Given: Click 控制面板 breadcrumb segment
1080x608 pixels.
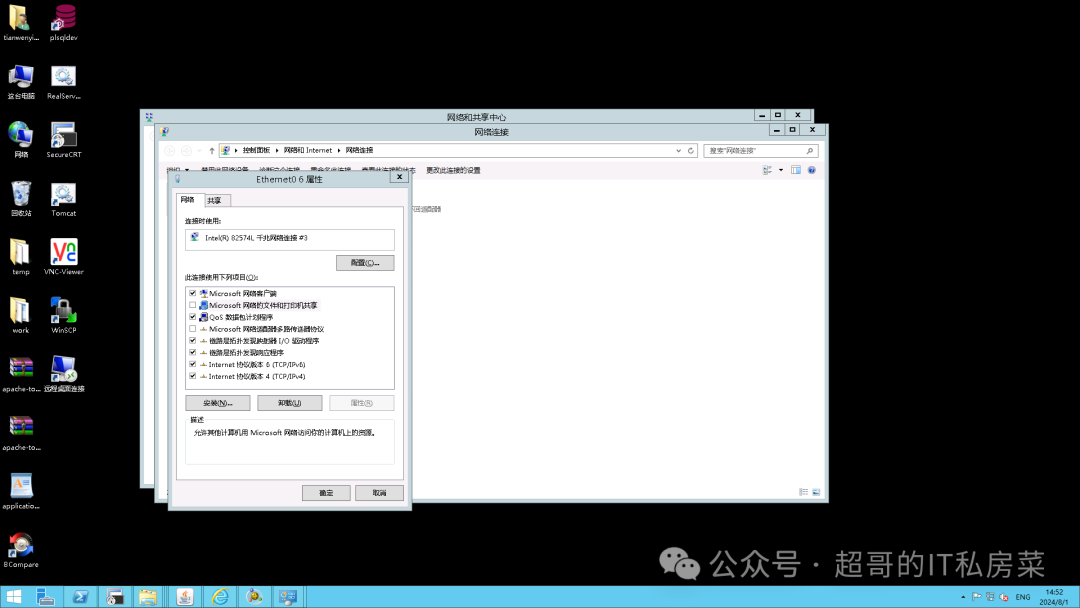Looking at the screenshot, I should pyautogui.click(x=256, y=150).
